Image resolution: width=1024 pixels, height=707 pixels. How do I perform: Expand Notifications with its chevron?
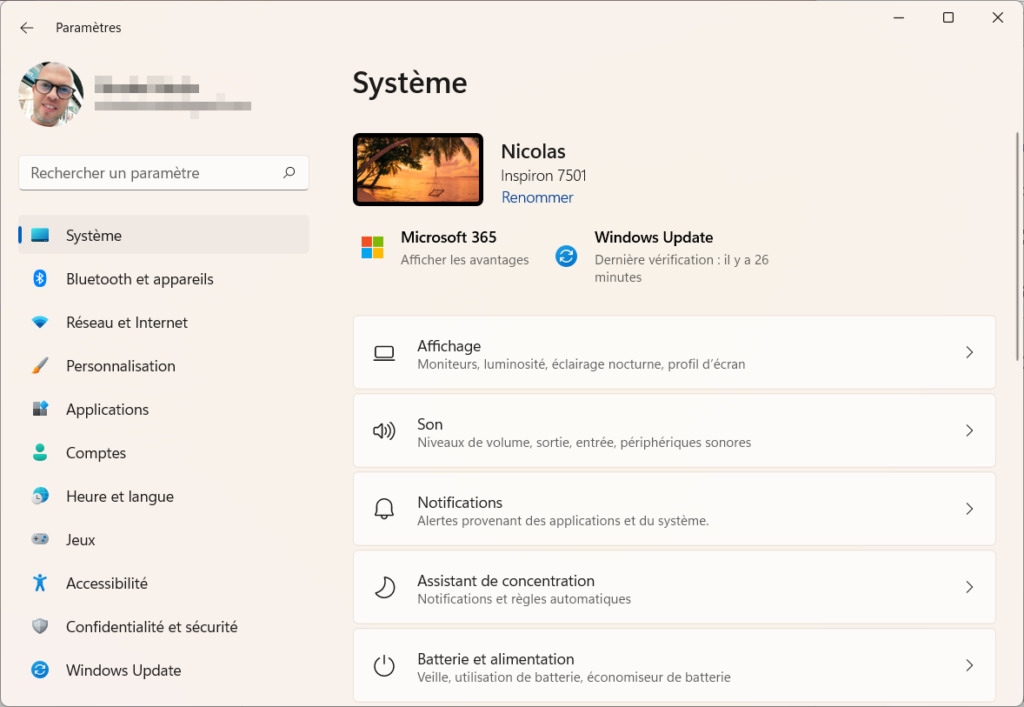[x=969, y=509]
